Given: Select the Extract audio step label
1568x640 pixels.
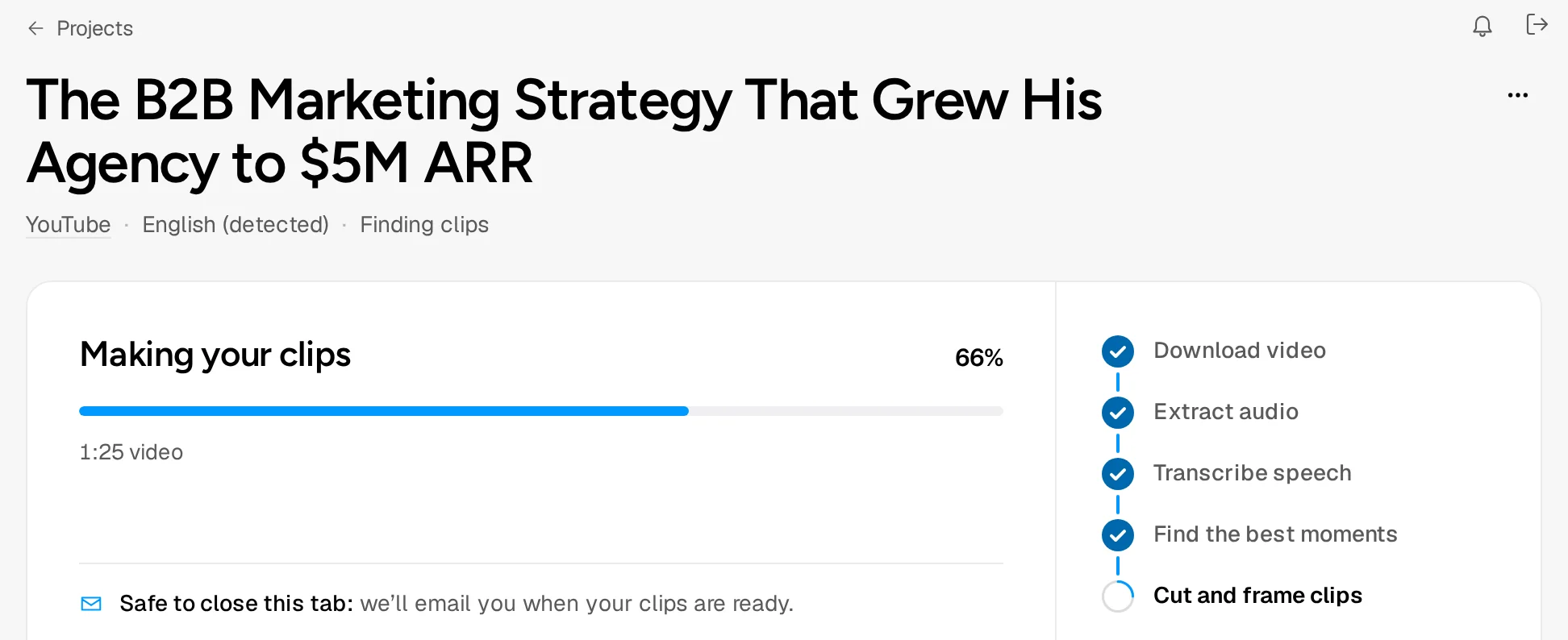Looking at the screenshot, I should (x=1226, y=412).
